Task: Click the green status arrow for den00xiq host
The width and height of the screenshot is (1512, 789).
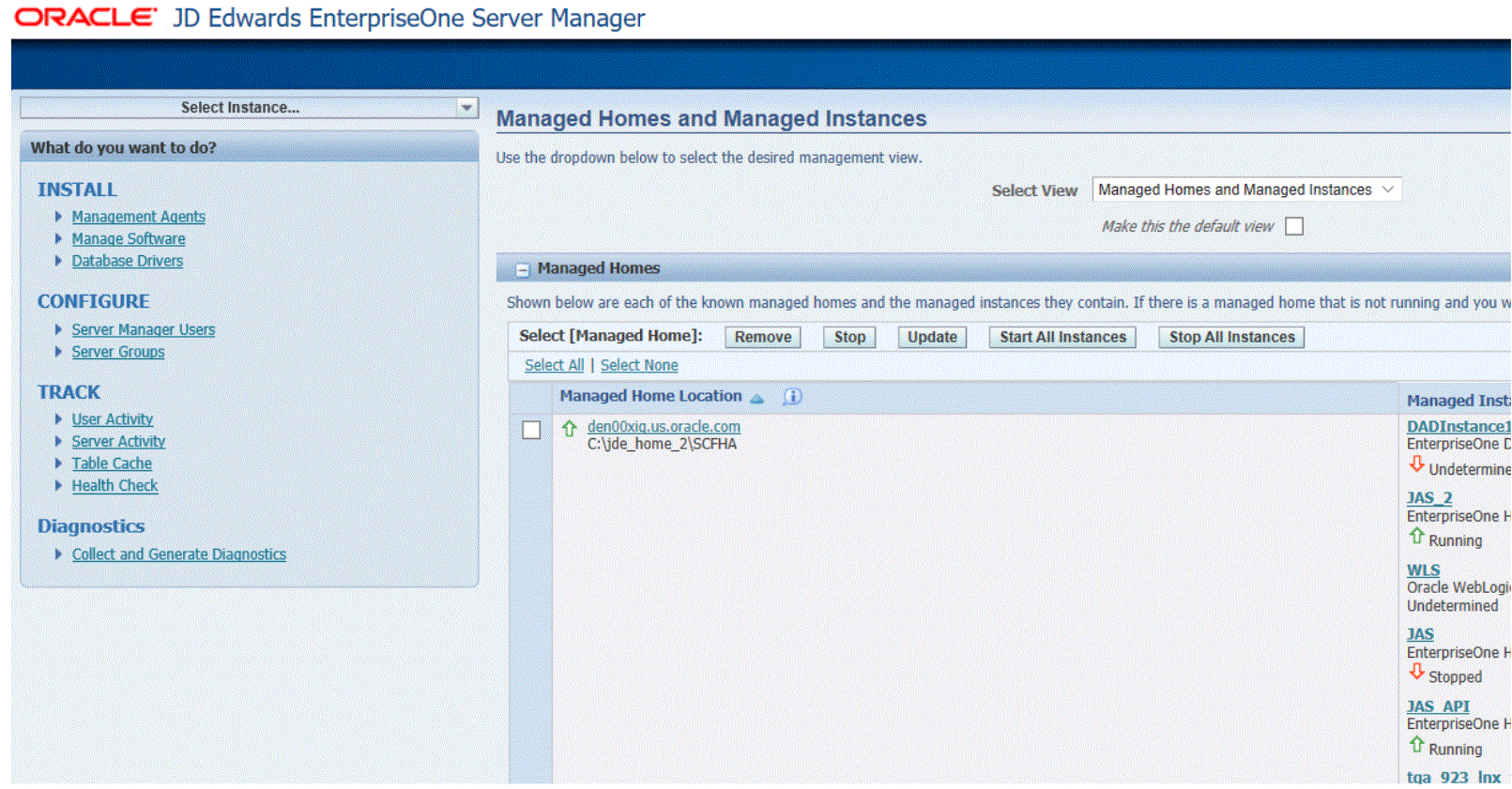Action: 569,428
